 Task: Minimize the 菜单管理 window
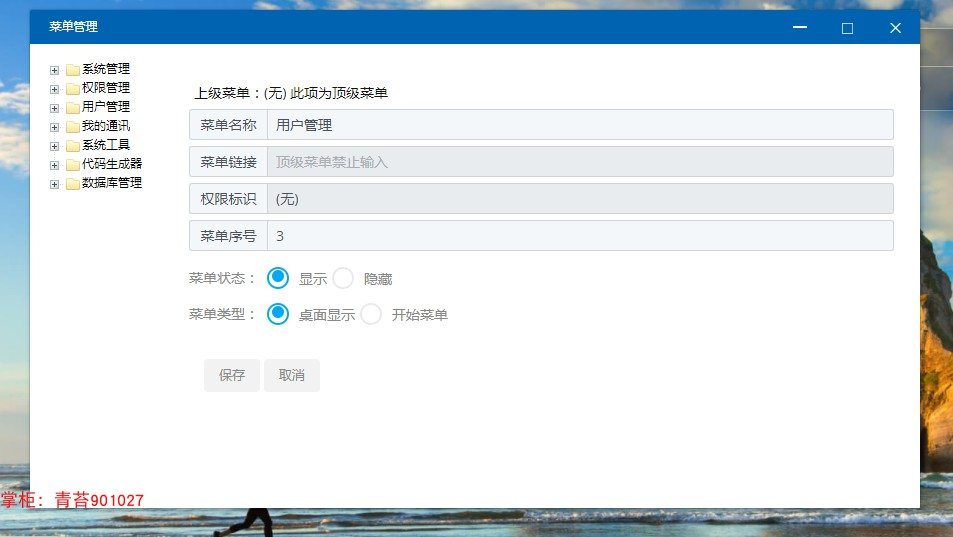[800, 27]
